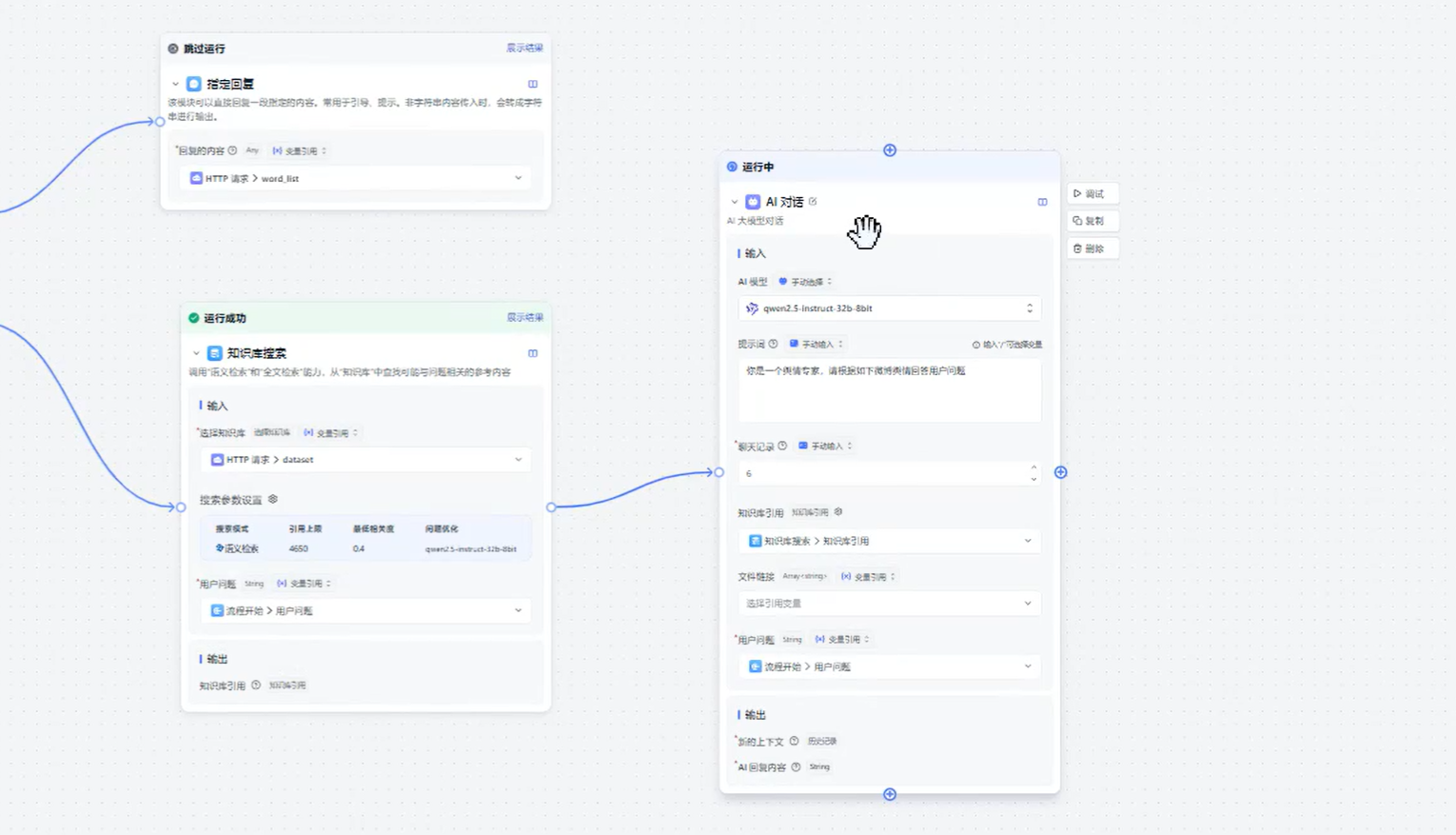Show results link on 指定回复 node
Image resolution: width=1456 pixels, height=835 pixels.
pos(524,49)
